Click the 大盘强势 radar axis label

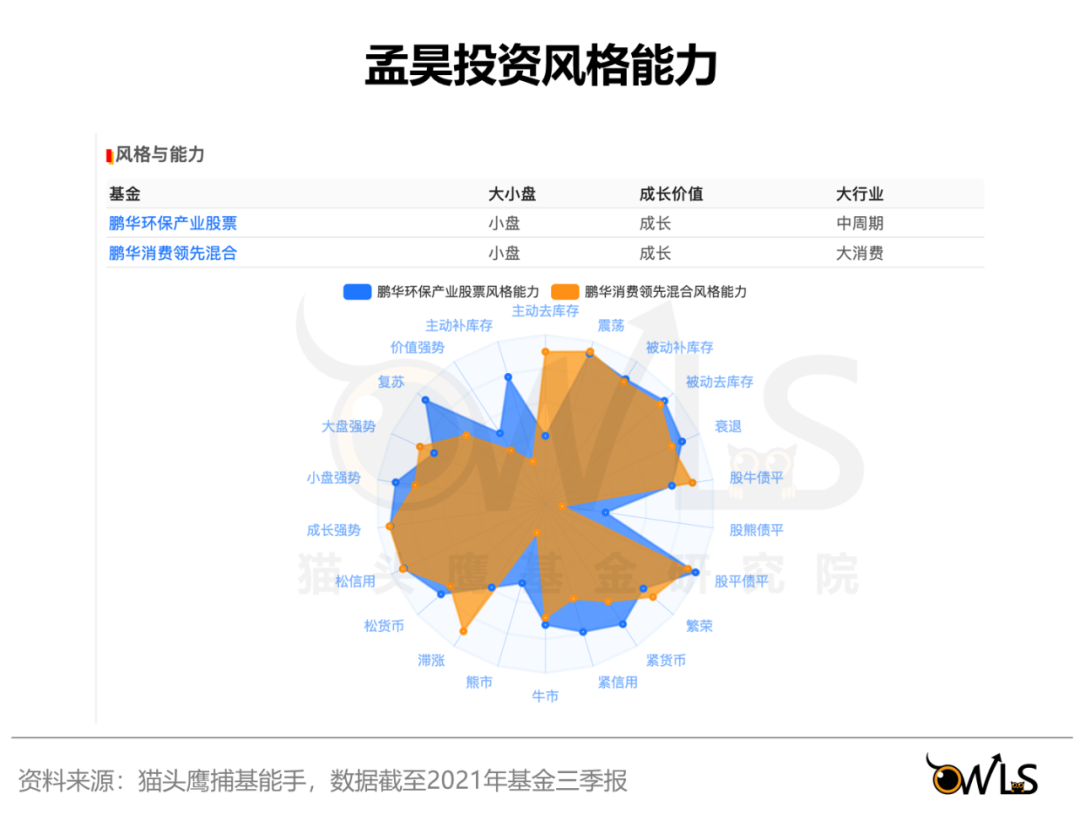349,426
